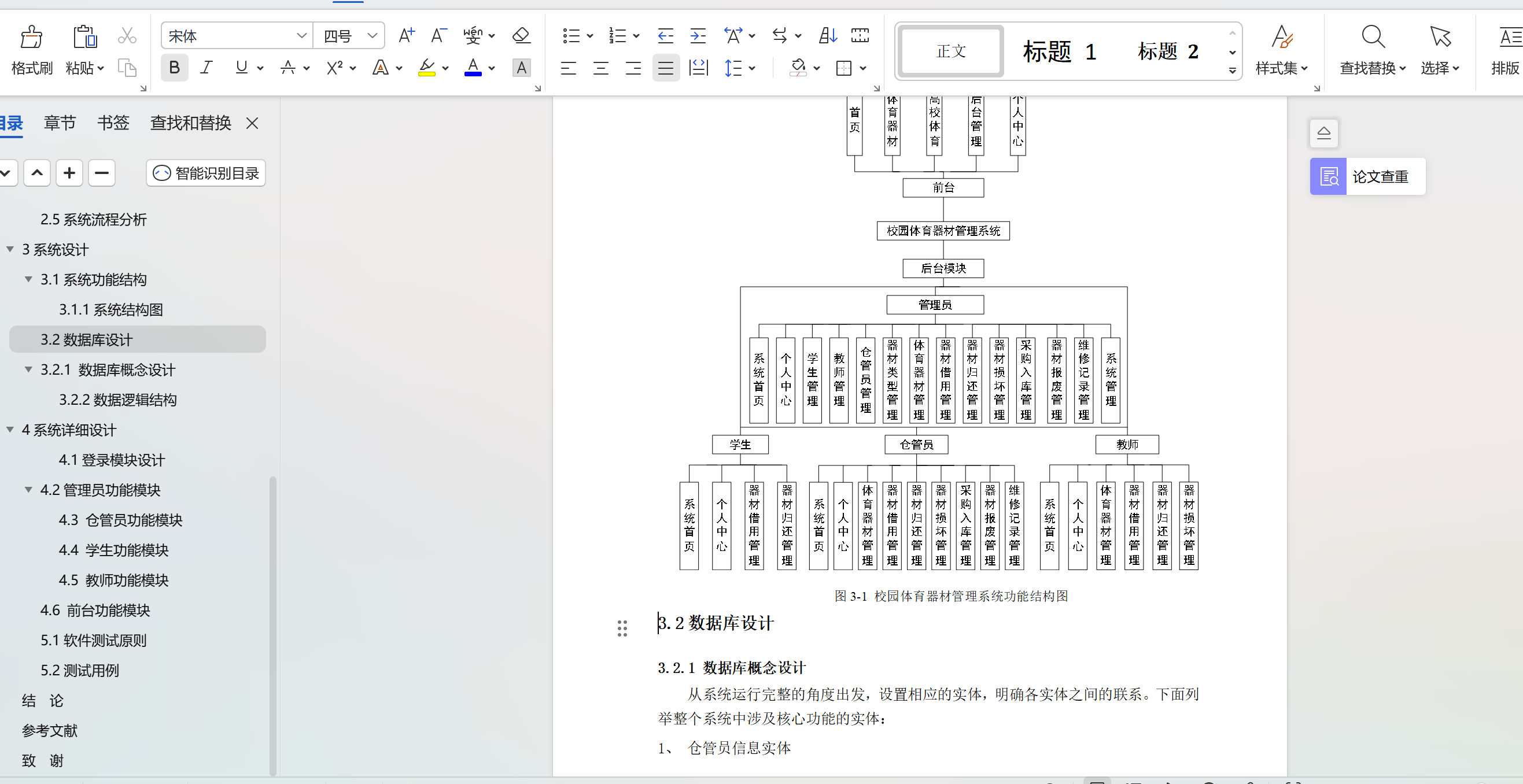The height and width of the screenshot is (784, 1523).
Task: Click the decrease indent icon
Action: 665,35
